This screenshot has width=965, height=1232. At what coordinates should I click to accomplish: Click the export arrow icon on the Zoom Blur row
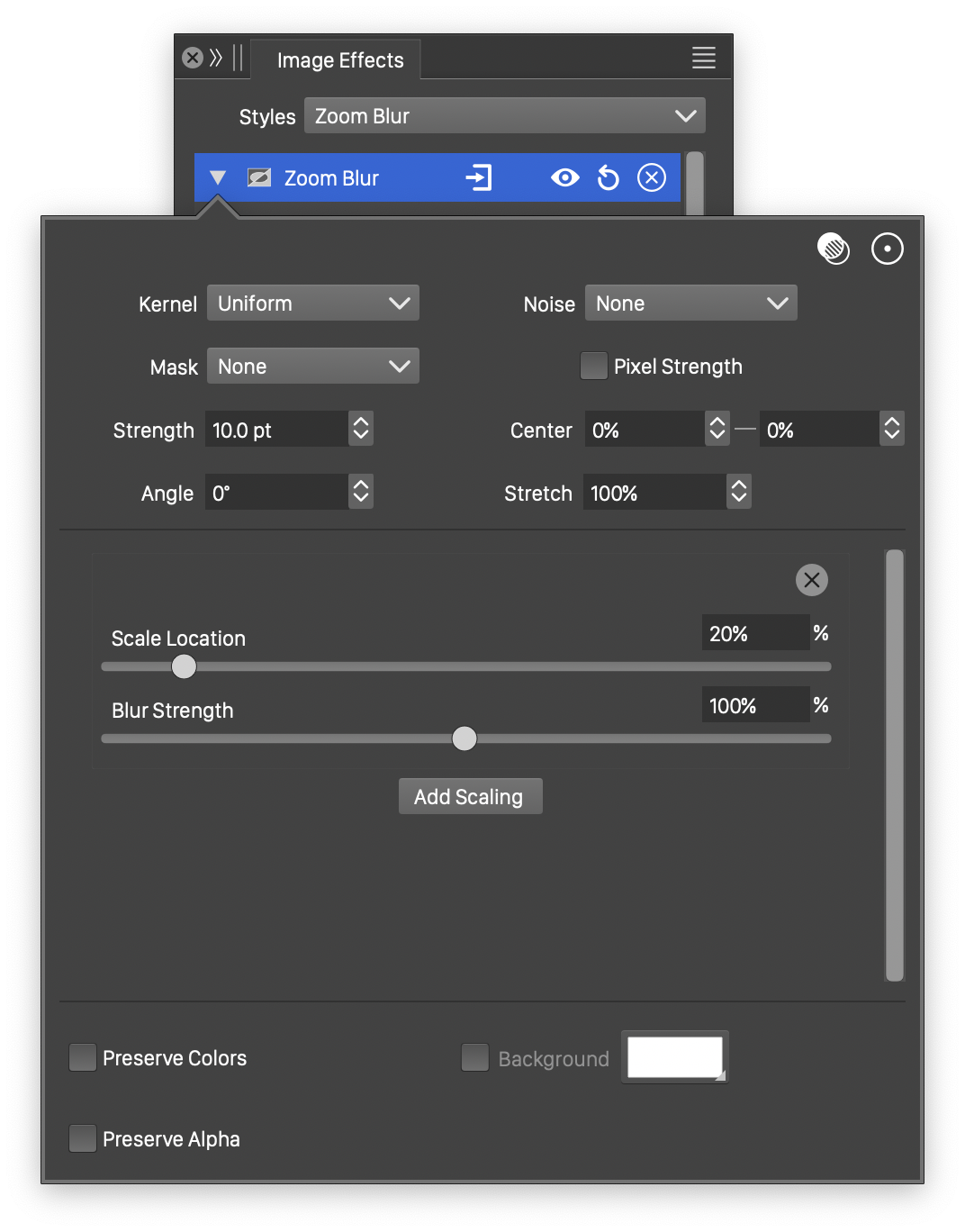(x=479, y=178)
